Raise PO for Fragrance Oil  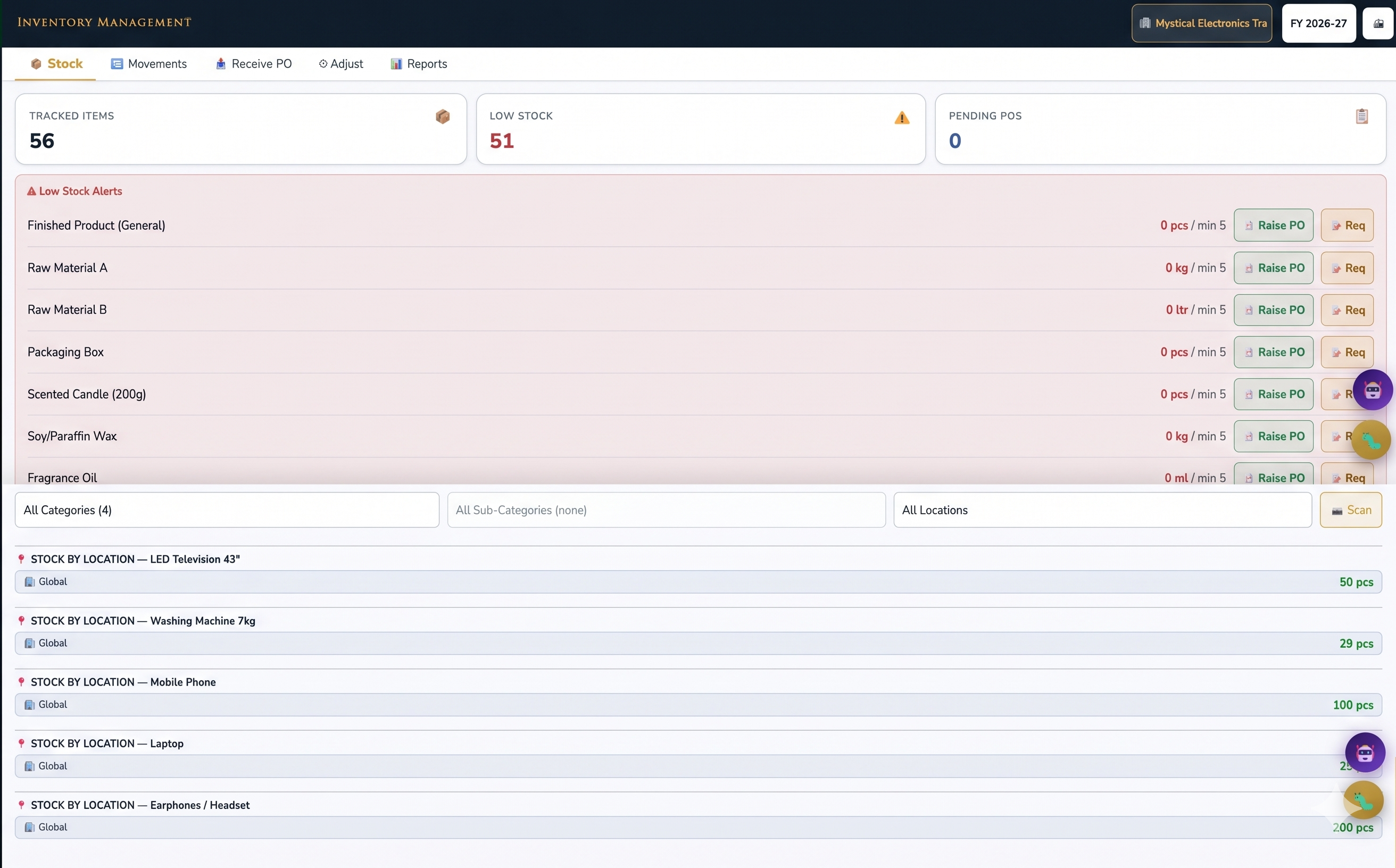coord(1273,474)
